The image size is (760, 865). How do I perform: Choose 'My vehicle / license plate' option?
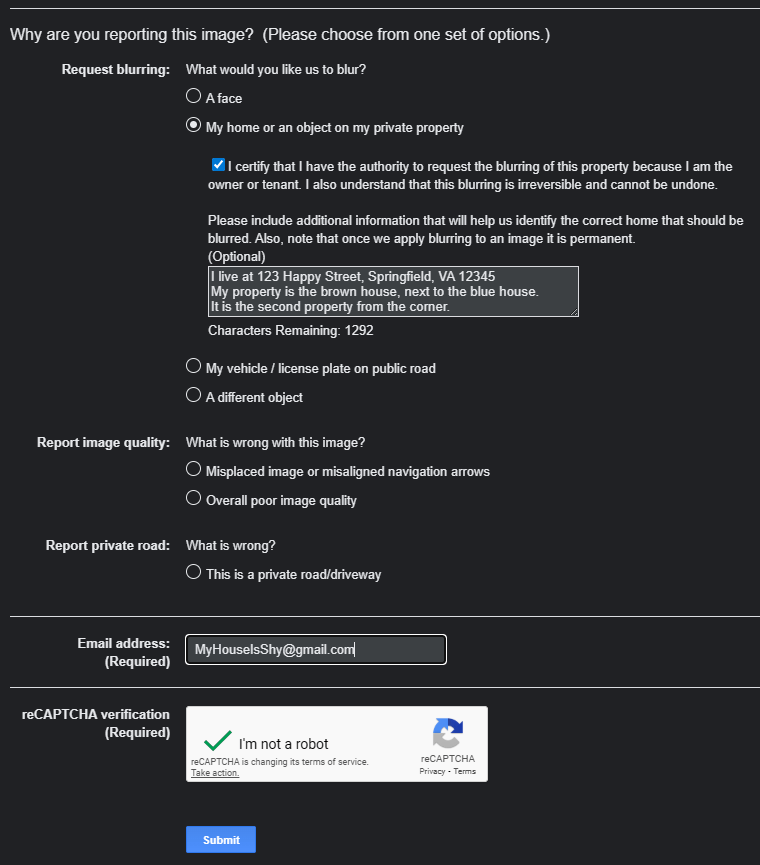[x=194, y=367]
